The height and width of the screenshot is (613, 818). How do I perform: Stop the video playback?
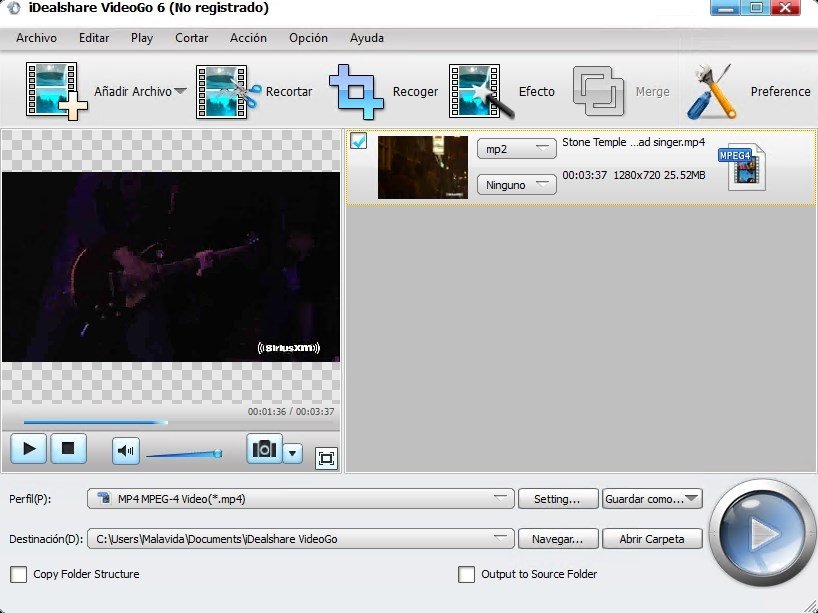point(68,449)
